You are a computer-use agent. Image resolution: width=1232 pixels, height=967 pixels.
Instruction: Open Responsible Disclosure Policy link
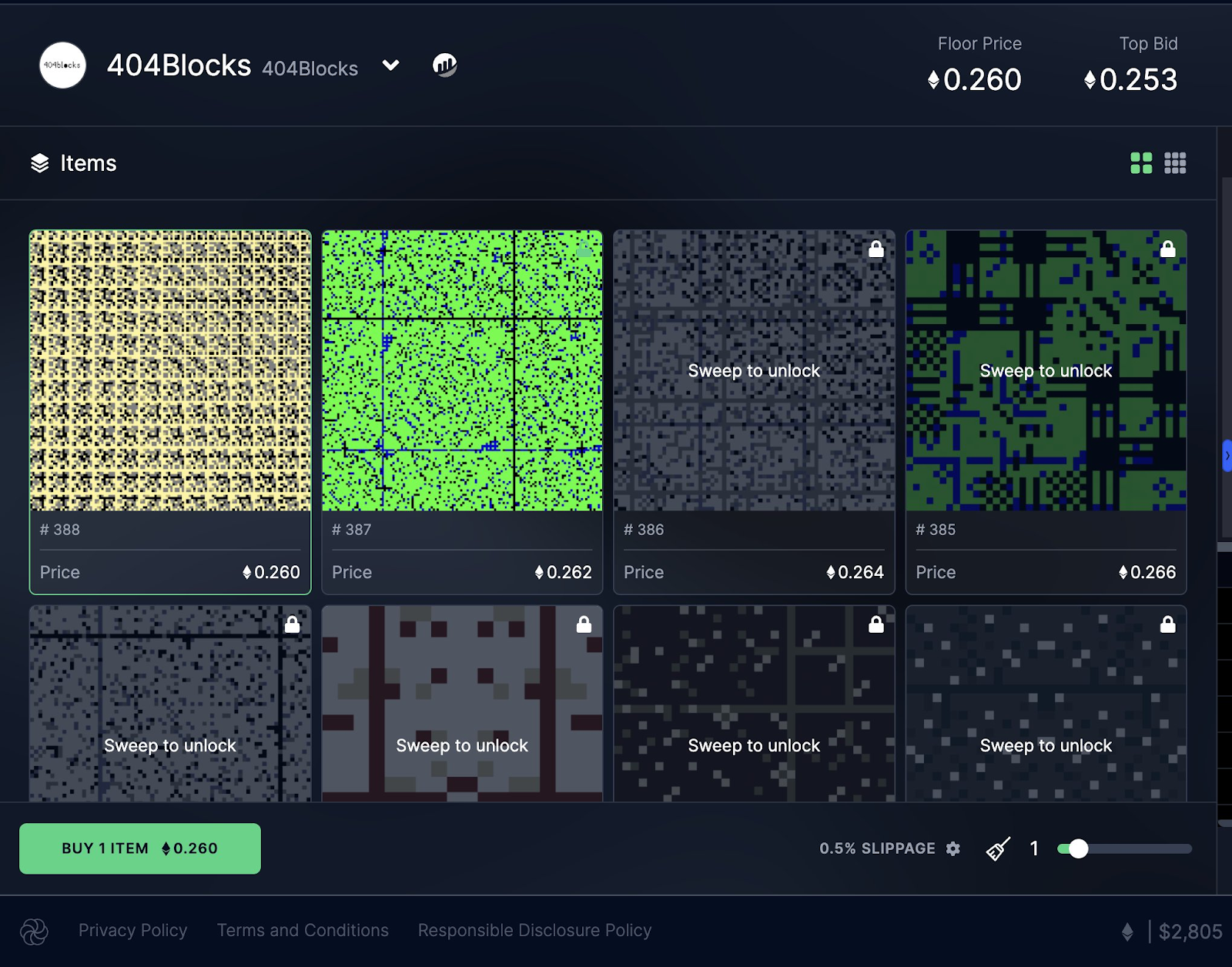pos(535,930)
